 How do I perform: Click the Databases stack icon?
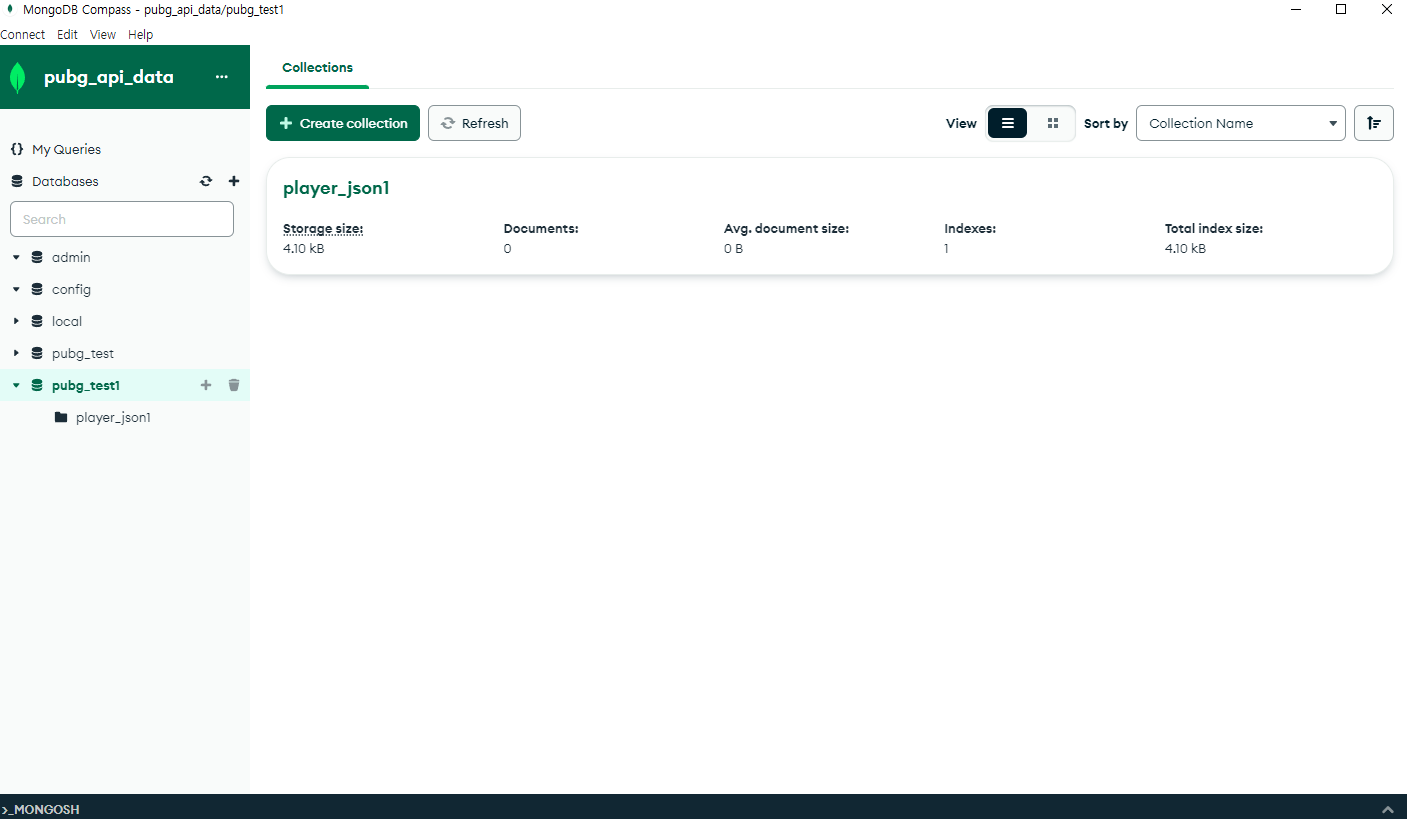pyautogui.click(x=17, y=181)
